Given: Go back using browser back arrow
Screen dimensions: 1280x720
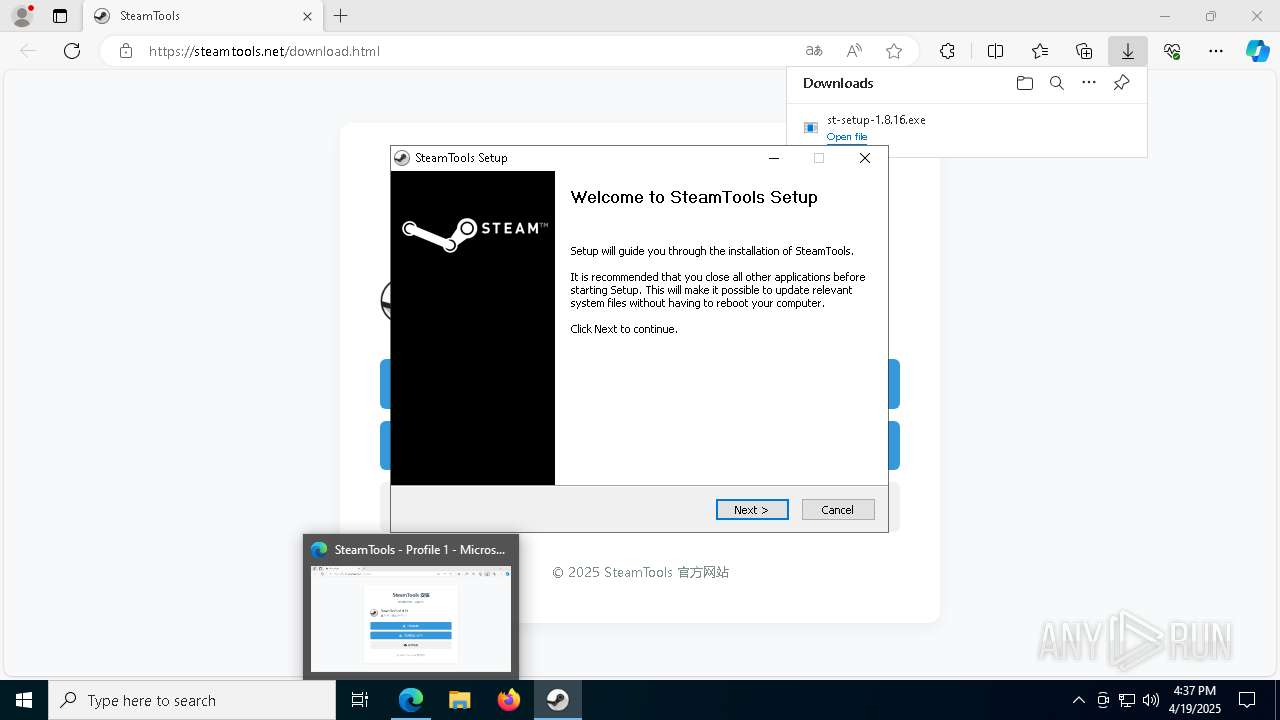Looking at the screenshot, I should tap(28, 51).
